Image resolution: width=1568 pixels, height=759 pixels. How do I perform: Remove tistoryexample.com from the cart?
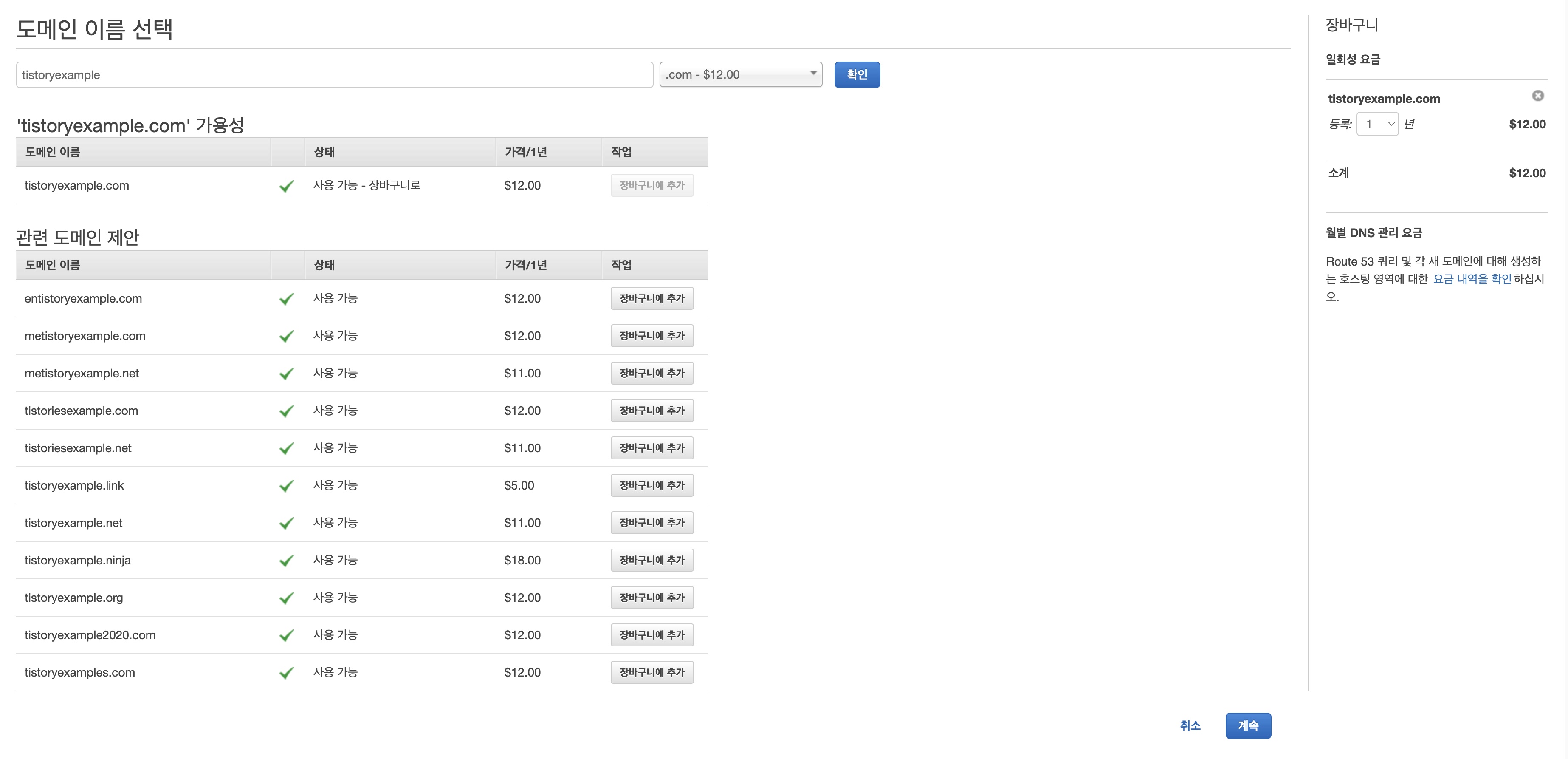(1537, 96)
